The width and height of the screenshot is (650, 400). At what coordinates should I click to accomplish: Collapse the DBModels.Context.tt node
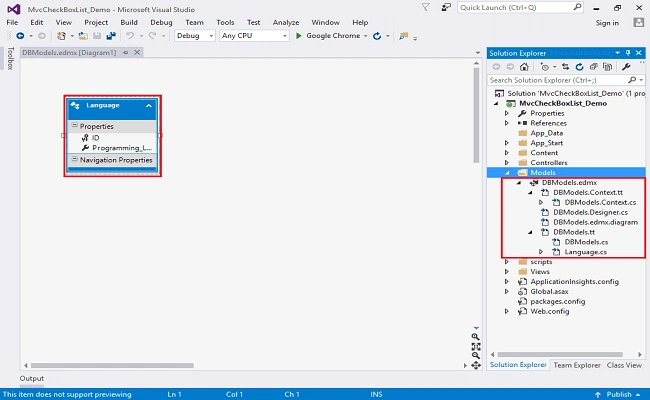coord(530,193)
